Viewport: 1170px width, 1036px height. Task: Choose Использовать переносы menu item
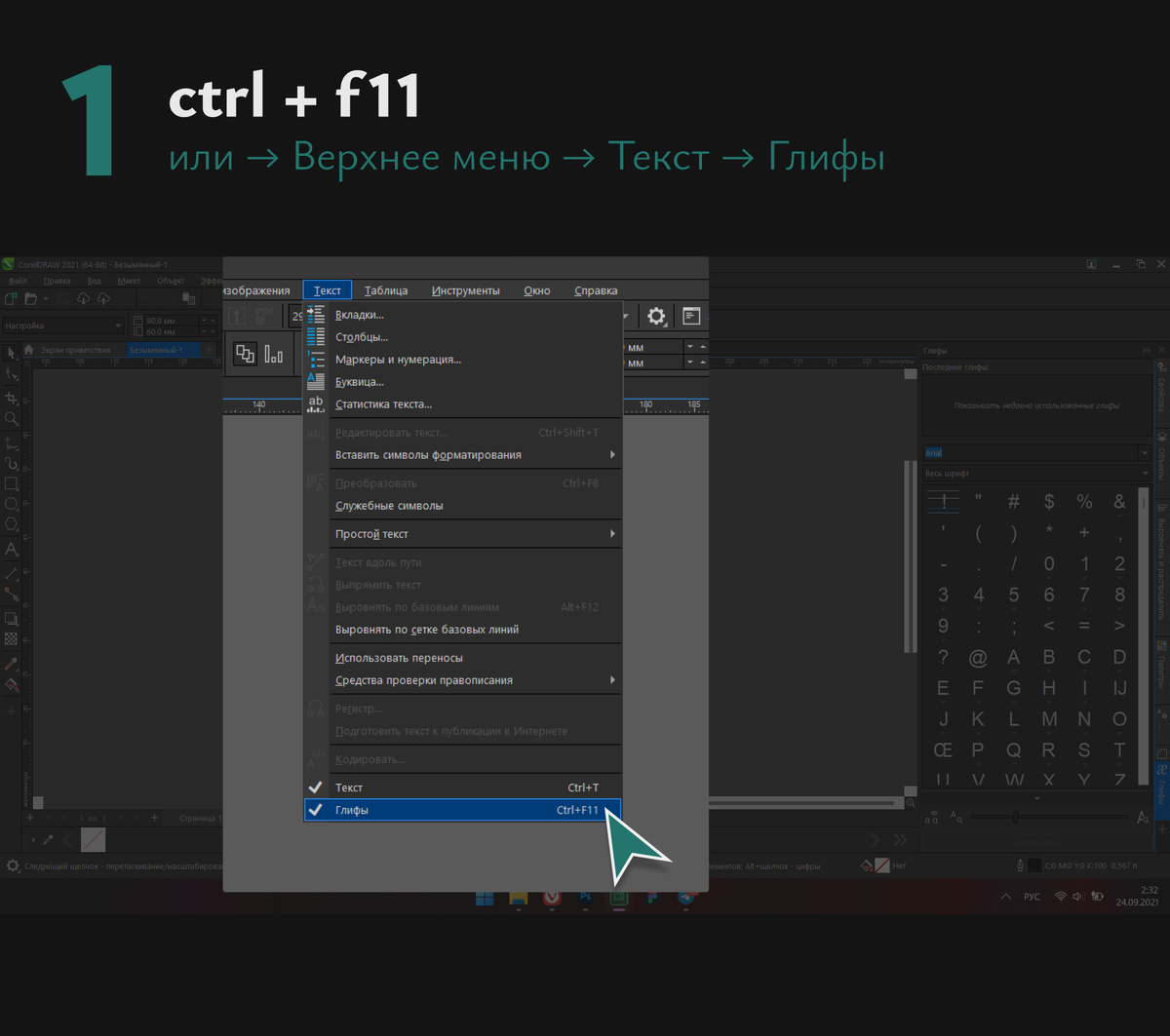tap(462, 658)
